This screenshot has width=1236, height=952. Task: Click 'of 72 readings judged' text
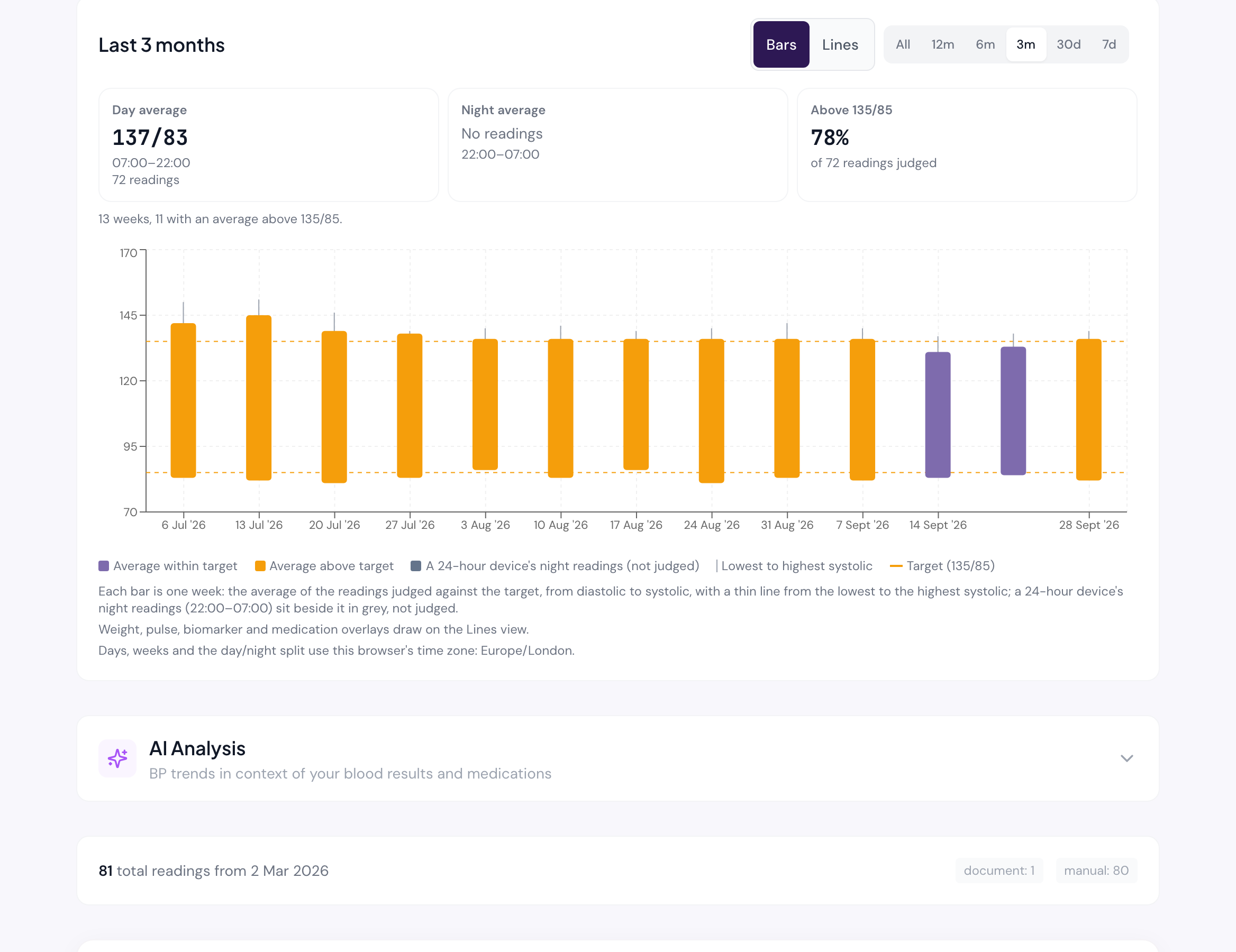[x=873, y=163]
